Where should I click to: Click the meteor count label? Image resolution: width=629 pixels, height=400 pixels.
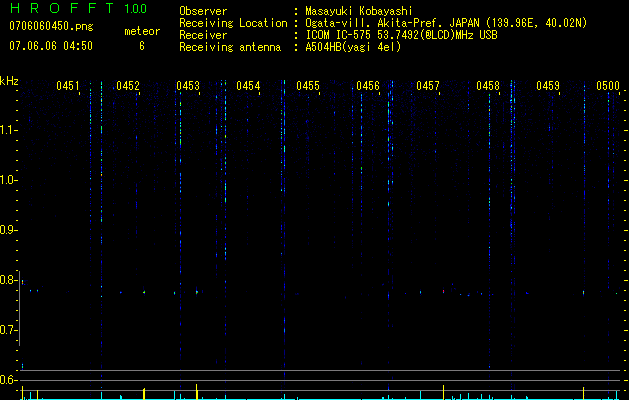click(x=142, y=31)
